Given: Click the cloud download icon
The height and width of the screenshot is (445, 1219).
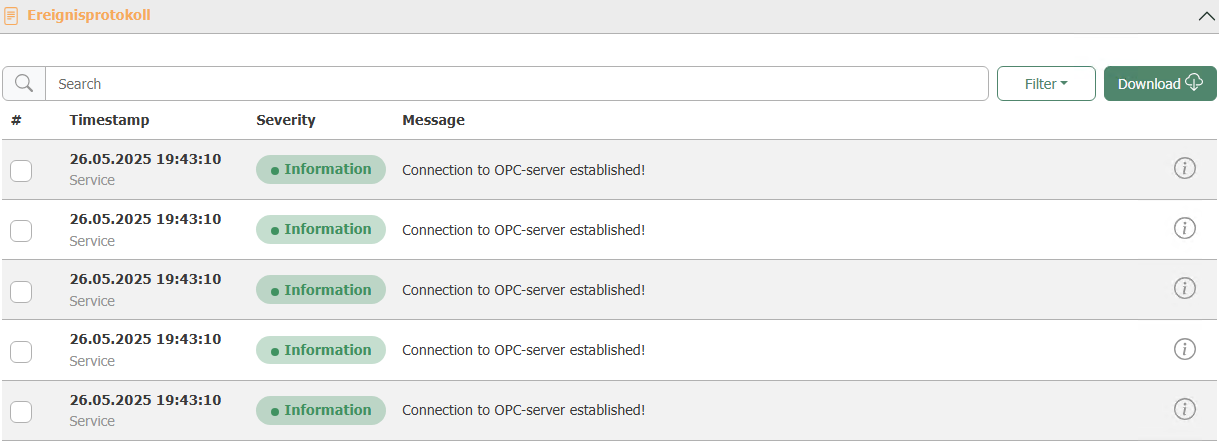Looking at the screenshot, I should click(1194, 83).
